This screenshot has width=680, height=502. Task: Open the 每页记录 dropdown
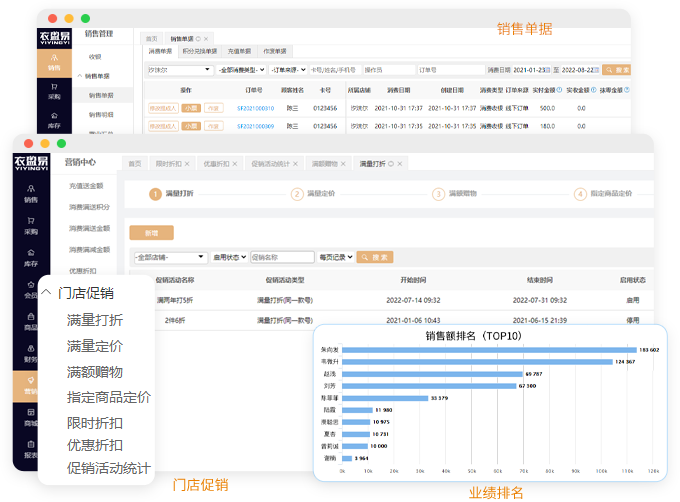336,257
